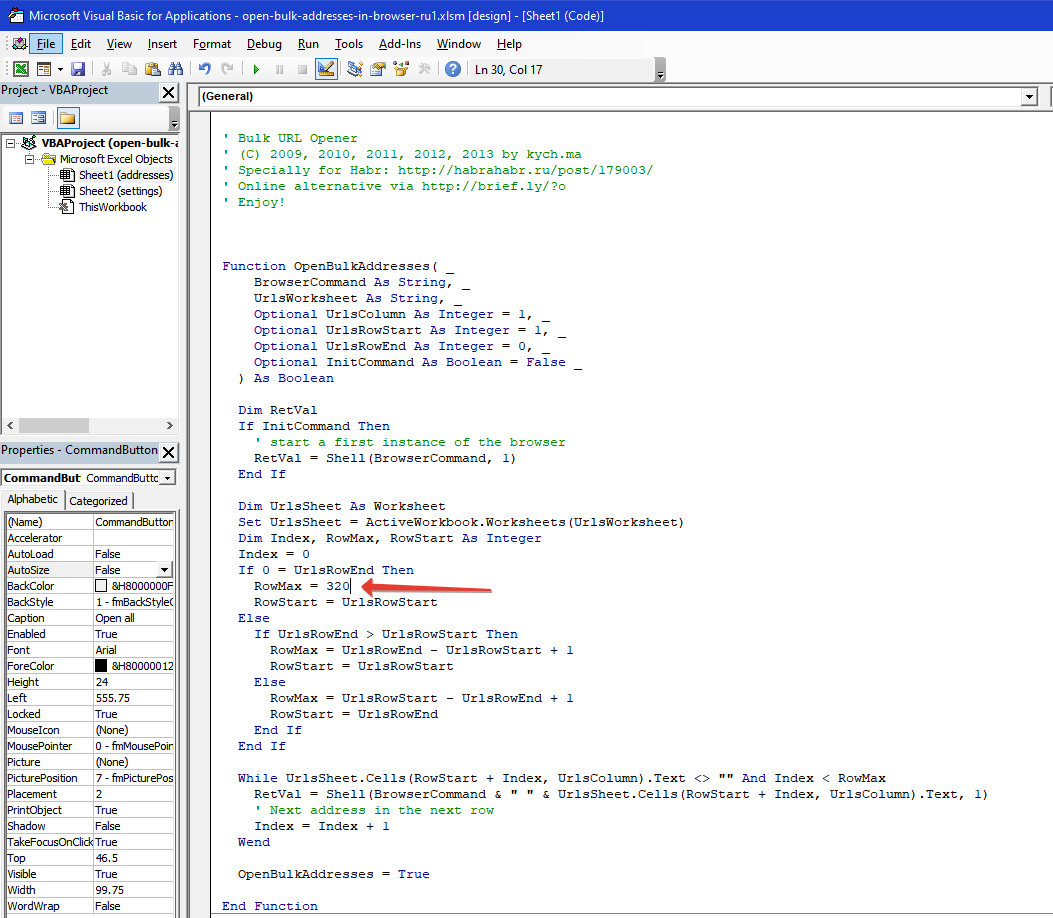Click the View Microsoft Excel icon

point(20,69)
